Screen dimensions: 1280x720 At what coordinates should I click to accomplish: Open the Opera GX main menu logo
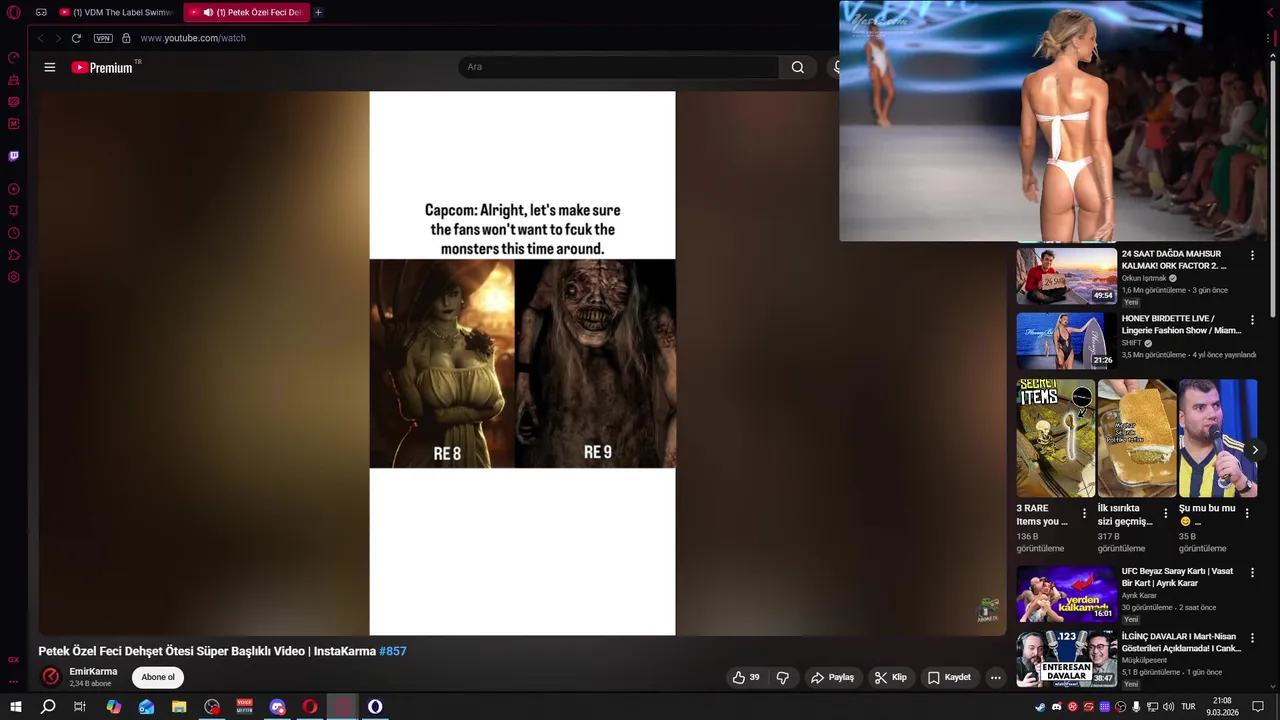pos(14,12)
